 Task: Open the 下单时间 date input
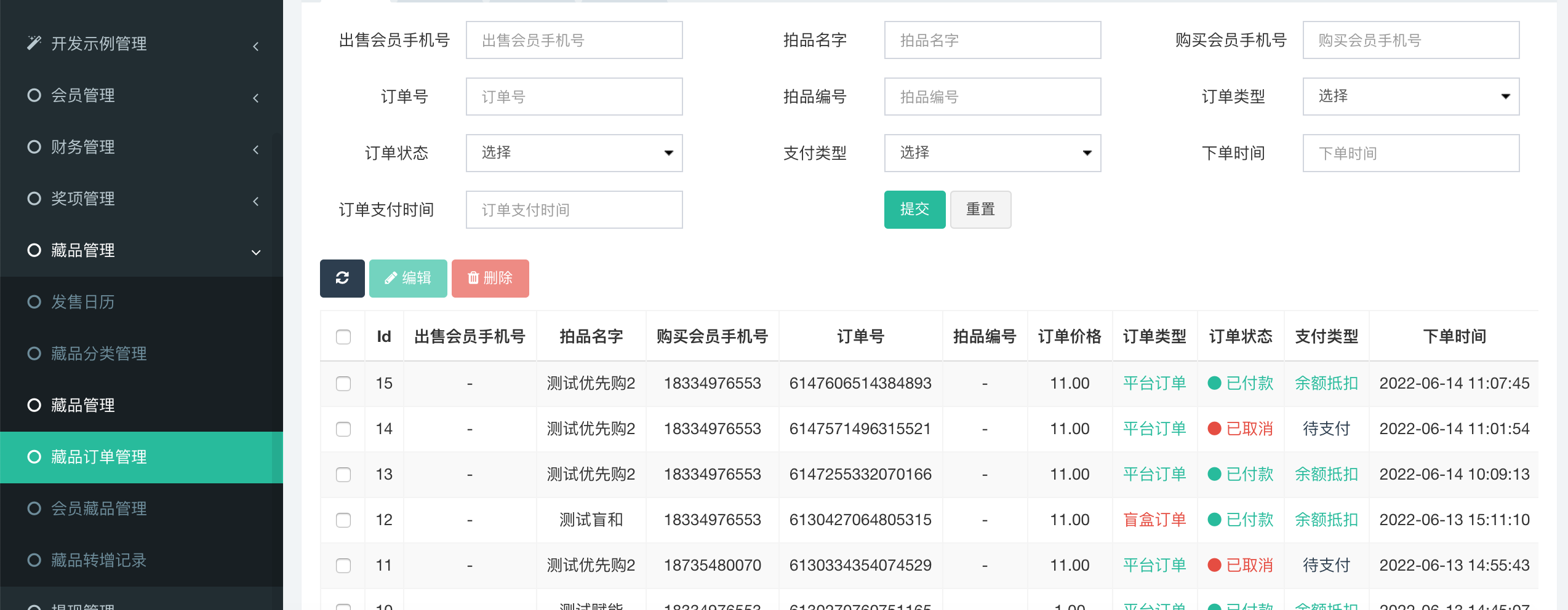click(1410, 153)
